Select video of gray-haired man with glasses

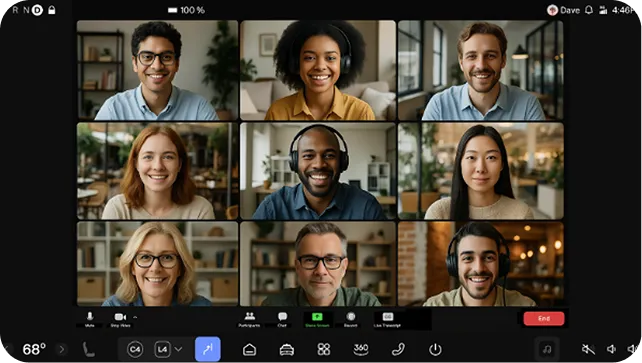coord(318,264)
